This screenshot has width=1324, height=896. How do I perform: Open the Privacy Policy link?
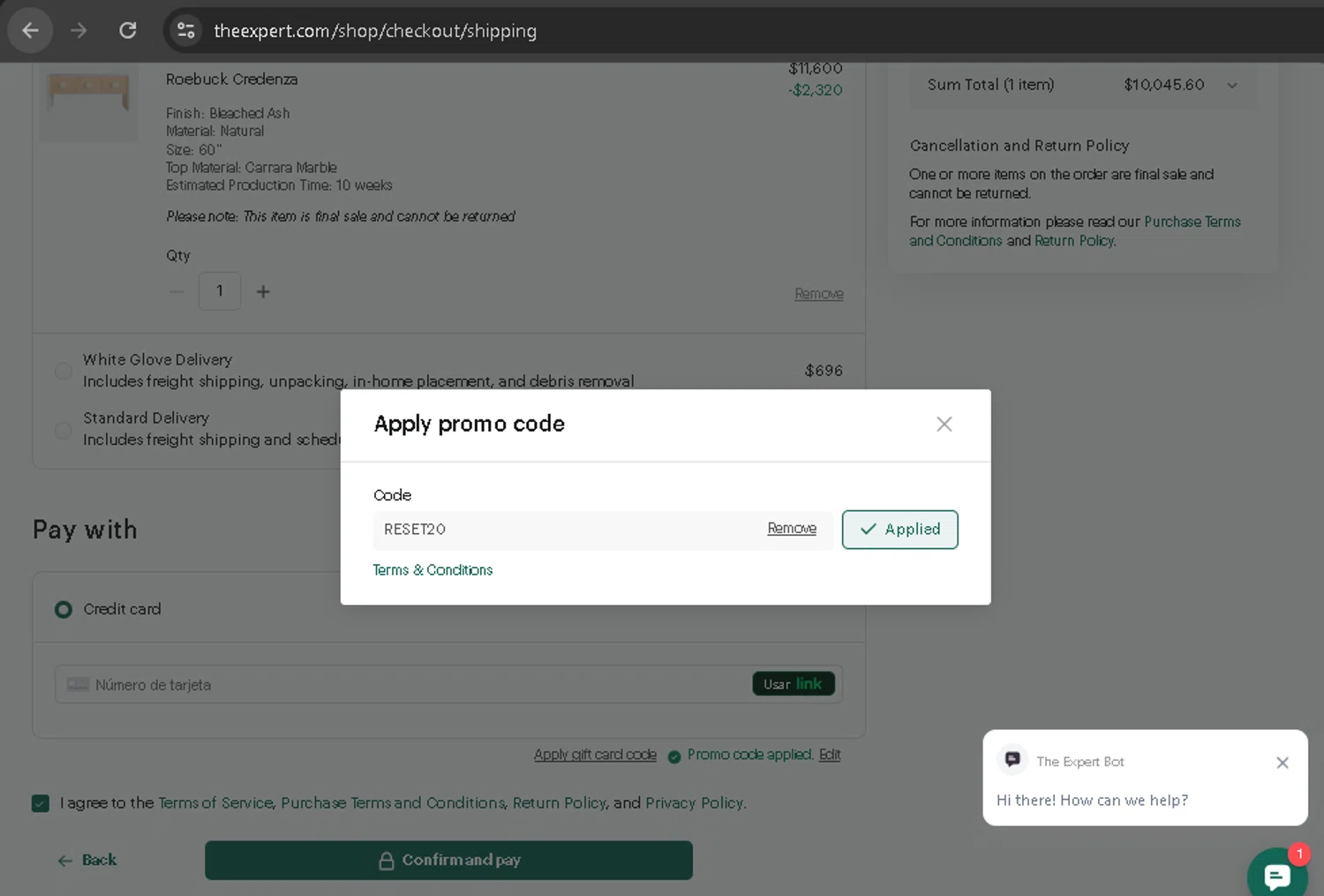click(695, 803)
